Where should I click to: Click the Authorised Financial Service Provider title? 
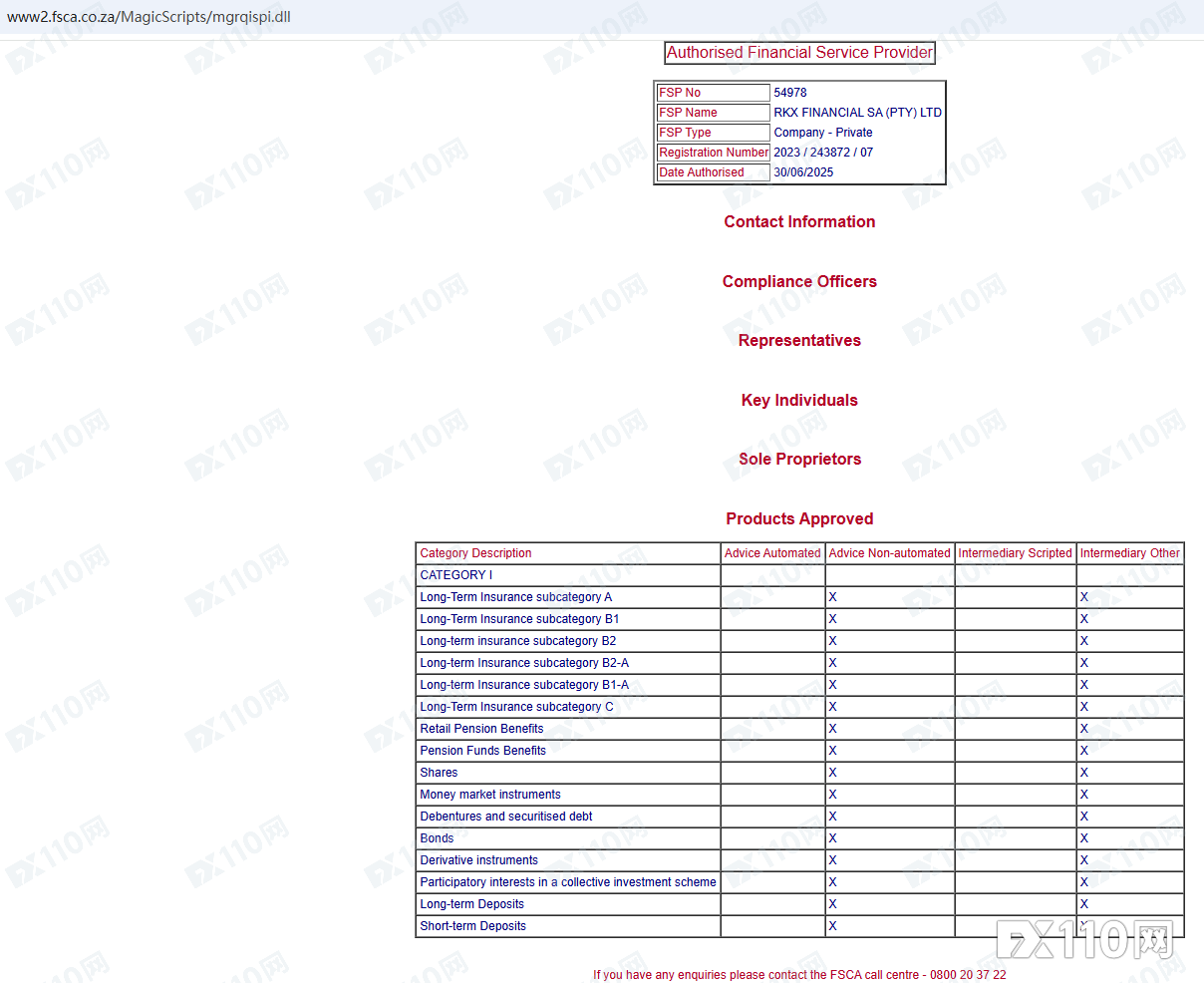pyautogui.click(x=800, y=53)
